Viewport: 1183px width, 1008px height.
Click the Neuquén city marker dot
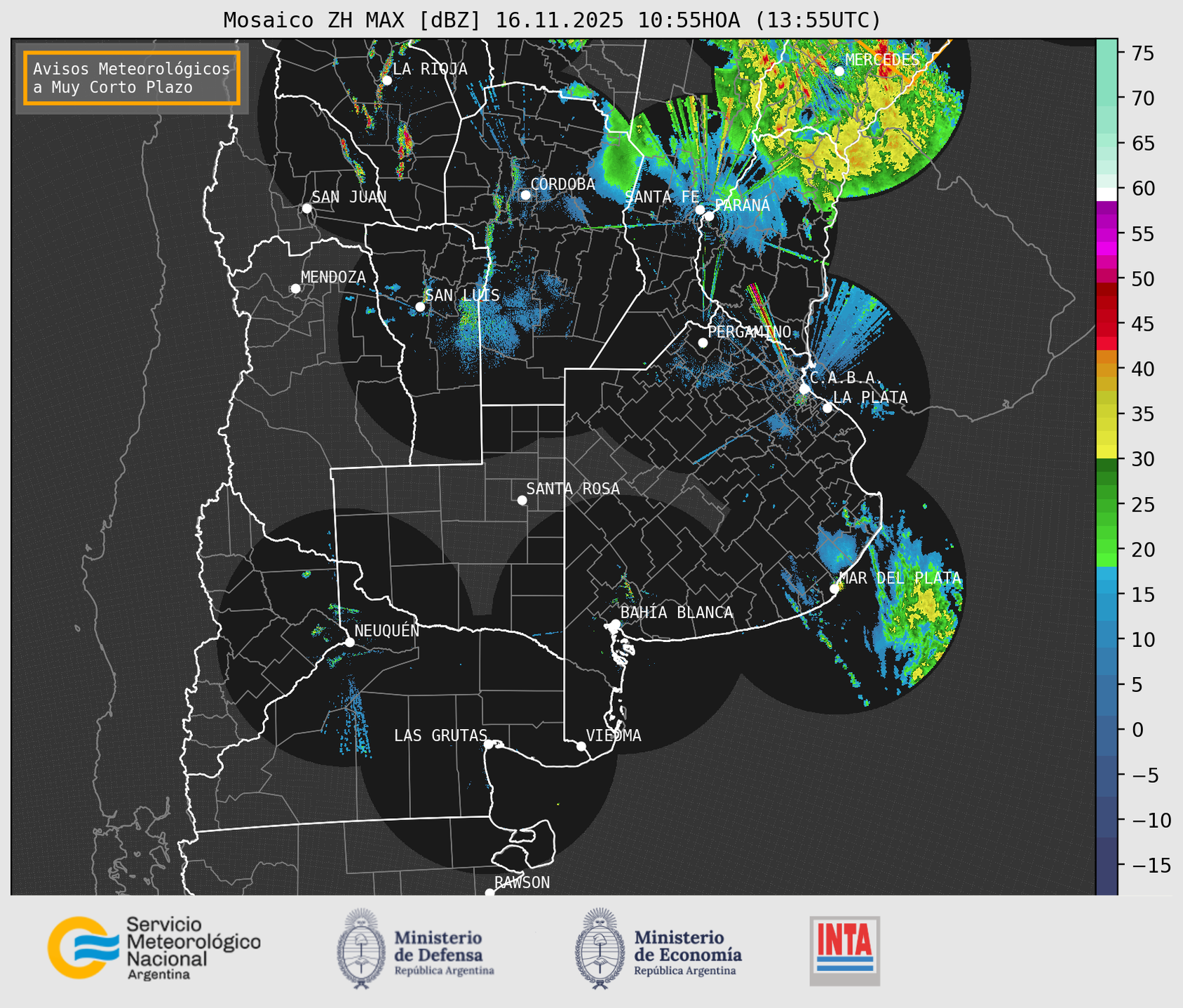349,642
